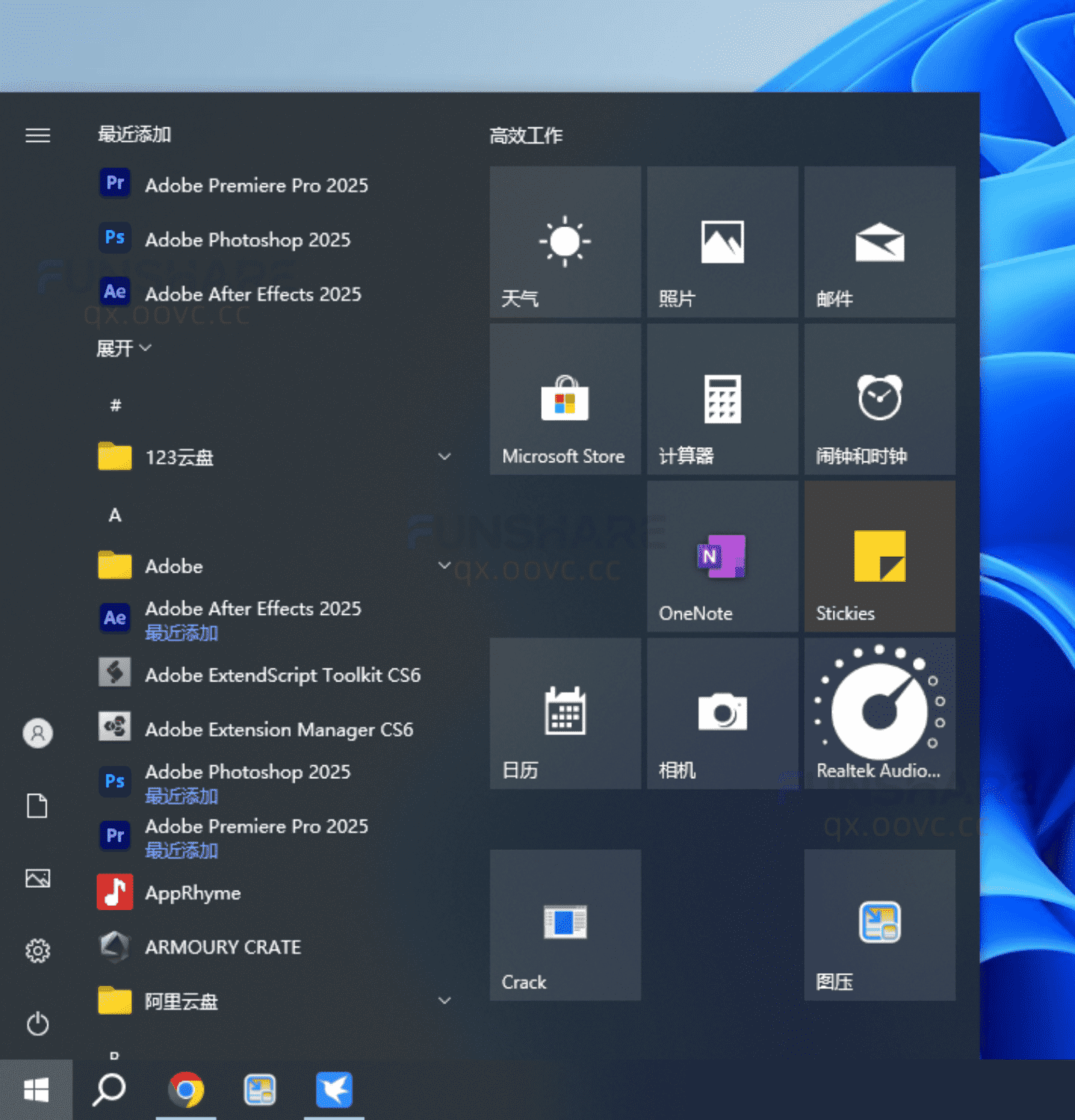
Task: Open the Stickies tile
Action: click(x=879, y=557)
